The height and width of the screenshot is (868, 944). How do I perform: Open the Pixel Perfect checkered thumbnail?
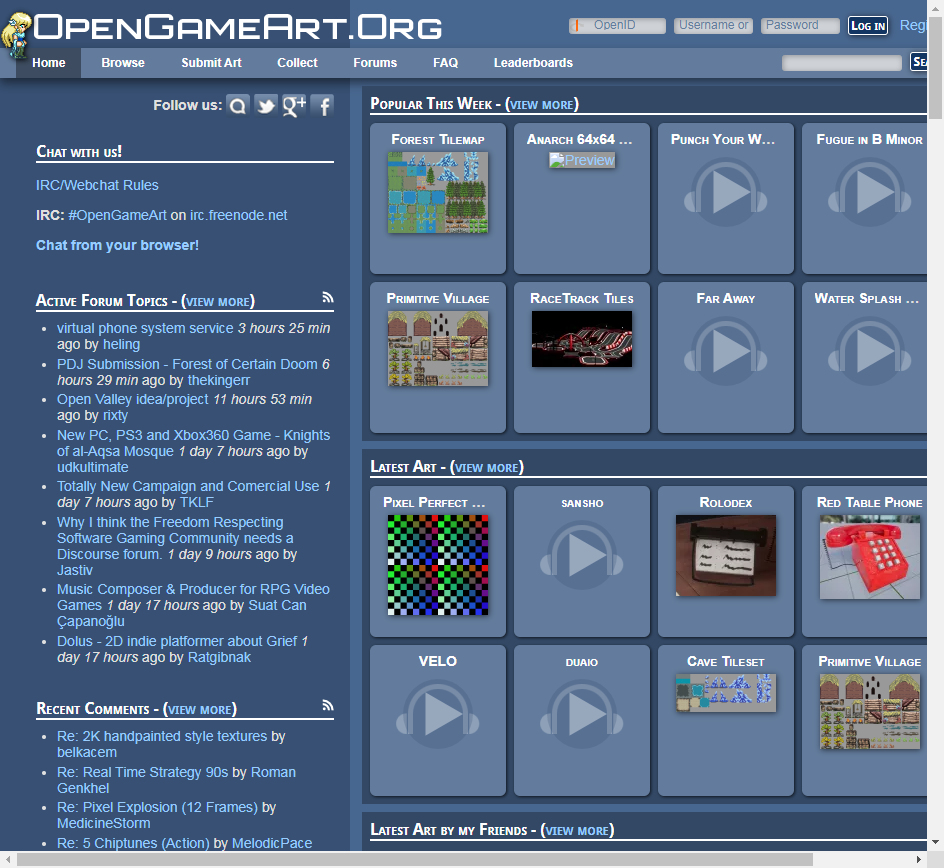(438, 565)
